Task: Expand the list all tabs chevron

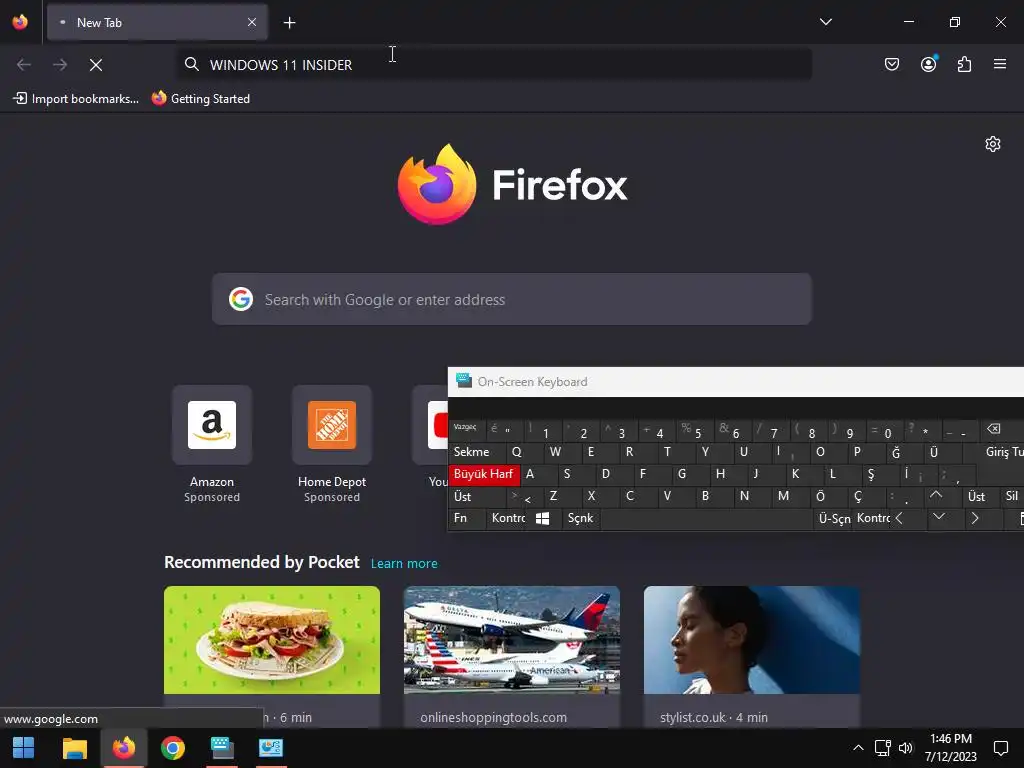Action: coord(825,22)
